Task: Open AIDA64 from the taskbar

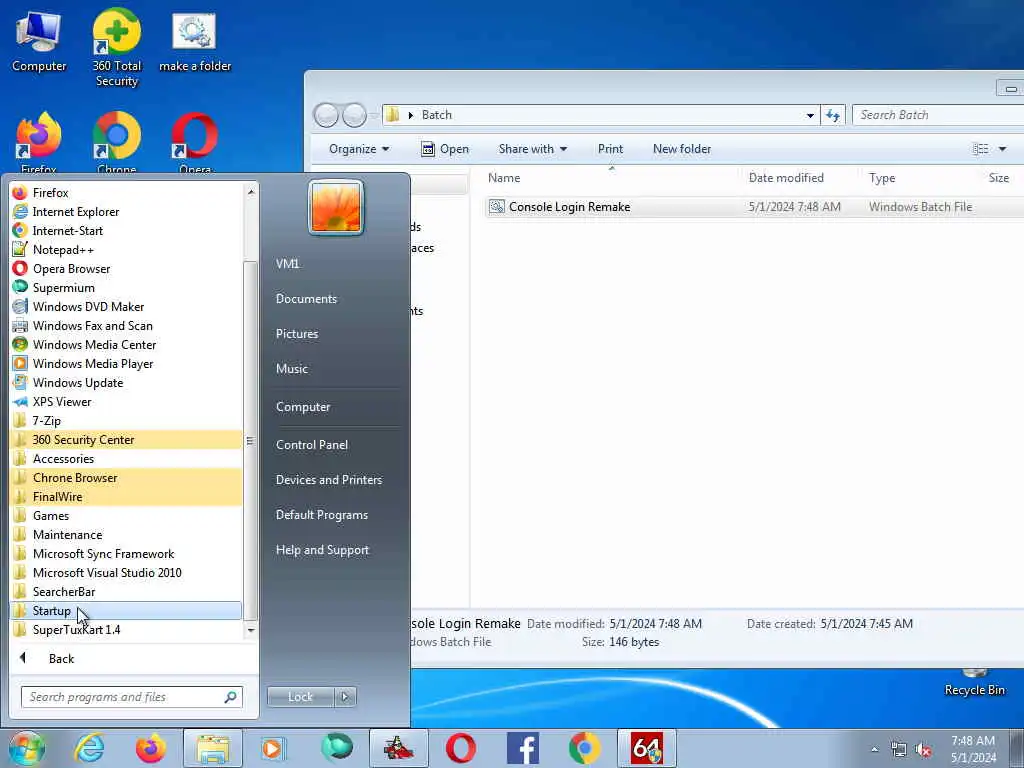Action: click(647, 748)
